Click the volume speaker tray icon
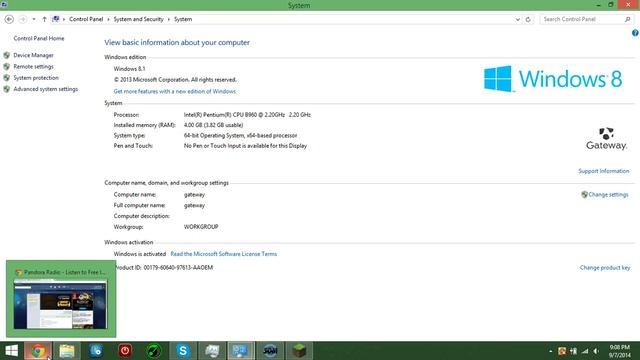640x360 pixels. click(596, 351)
